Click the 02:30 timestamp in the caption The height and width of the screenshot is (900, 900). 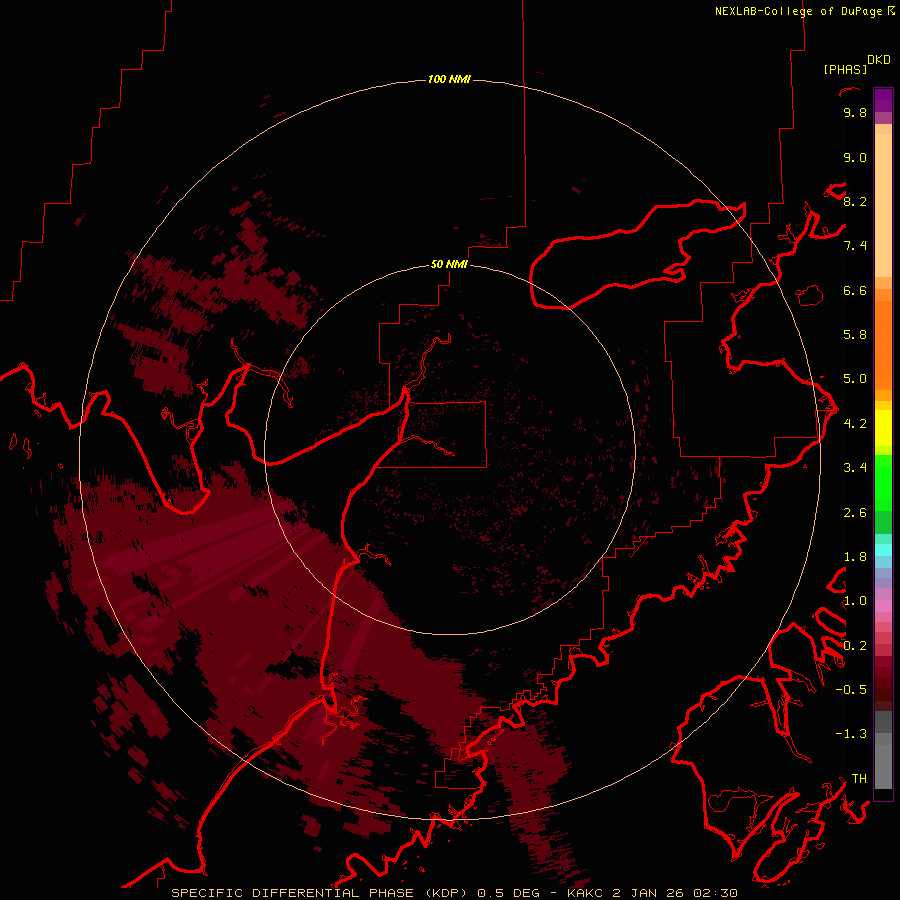pyautogui.click(x=715, y=893)
